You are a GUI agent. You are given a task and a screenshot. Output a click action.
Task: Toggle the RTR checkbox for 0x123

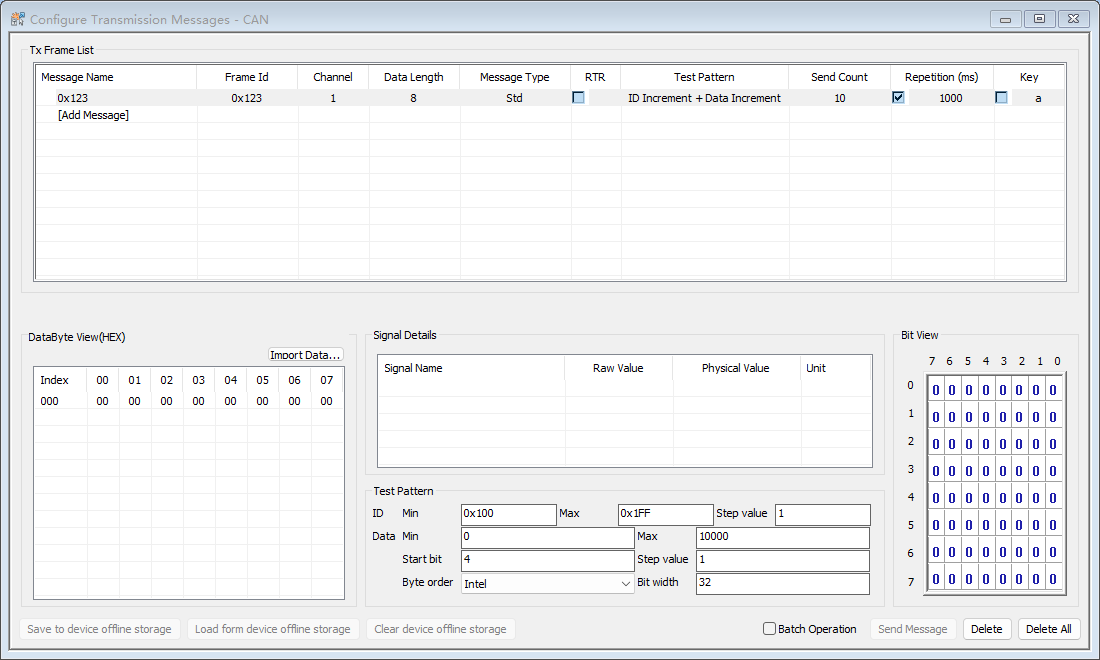578,97
